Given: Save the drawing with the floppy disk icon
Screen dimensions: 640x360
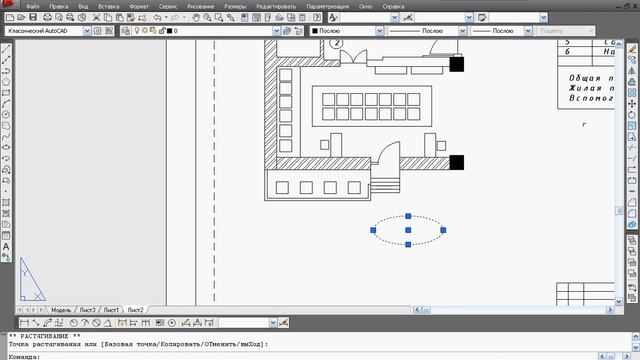Looking at the screenshot, I should (x=33, y=18).
